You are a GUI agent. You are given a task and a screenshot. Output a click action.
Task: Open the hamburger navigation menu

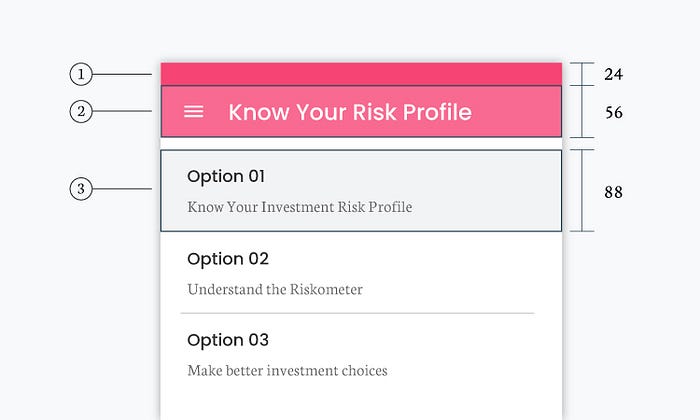[x=194, y=112]
